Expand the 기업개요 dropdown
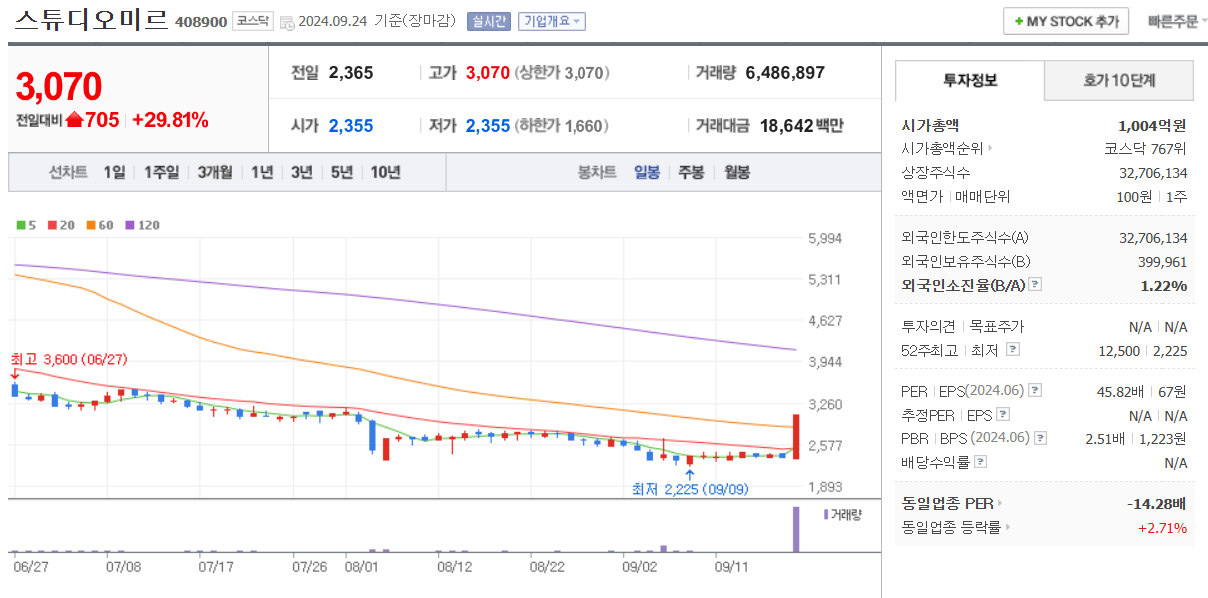 pyautogui.click(x=551, y=21)
